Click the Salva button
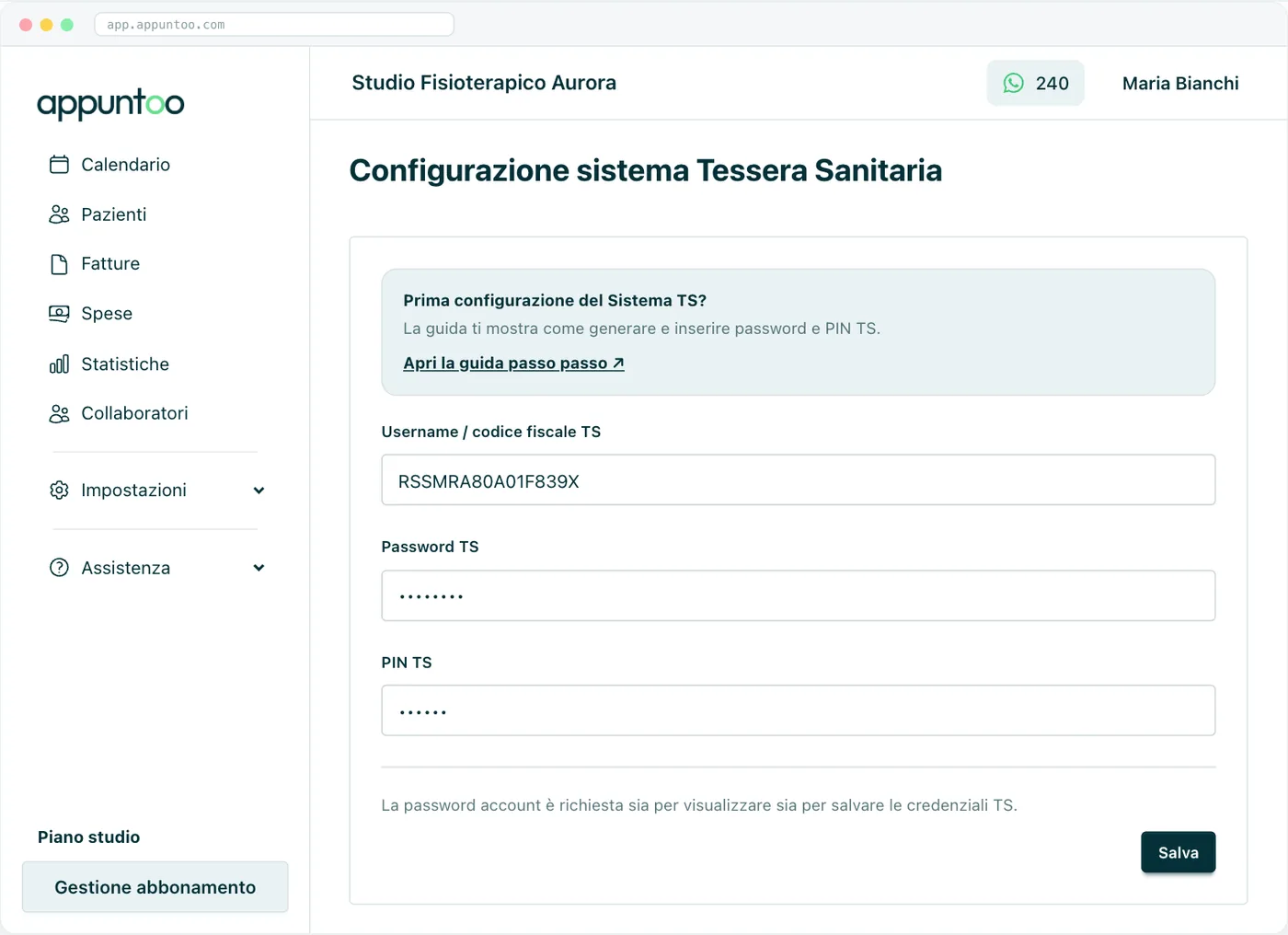Viewport: 1288px width, 935px height. [x=1179, y=852]
